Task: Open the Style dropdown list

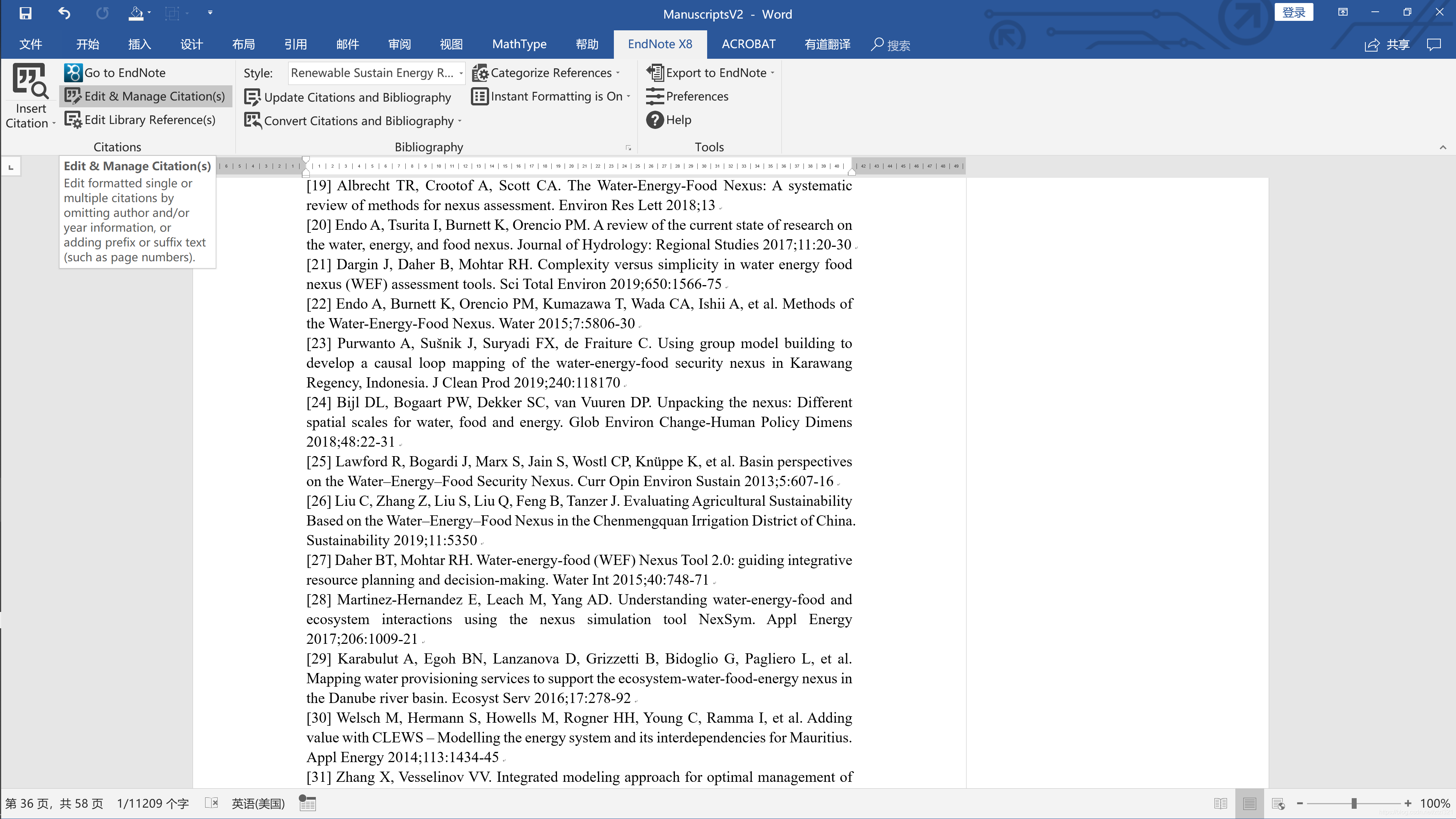Action: click(x=461, y=73)
